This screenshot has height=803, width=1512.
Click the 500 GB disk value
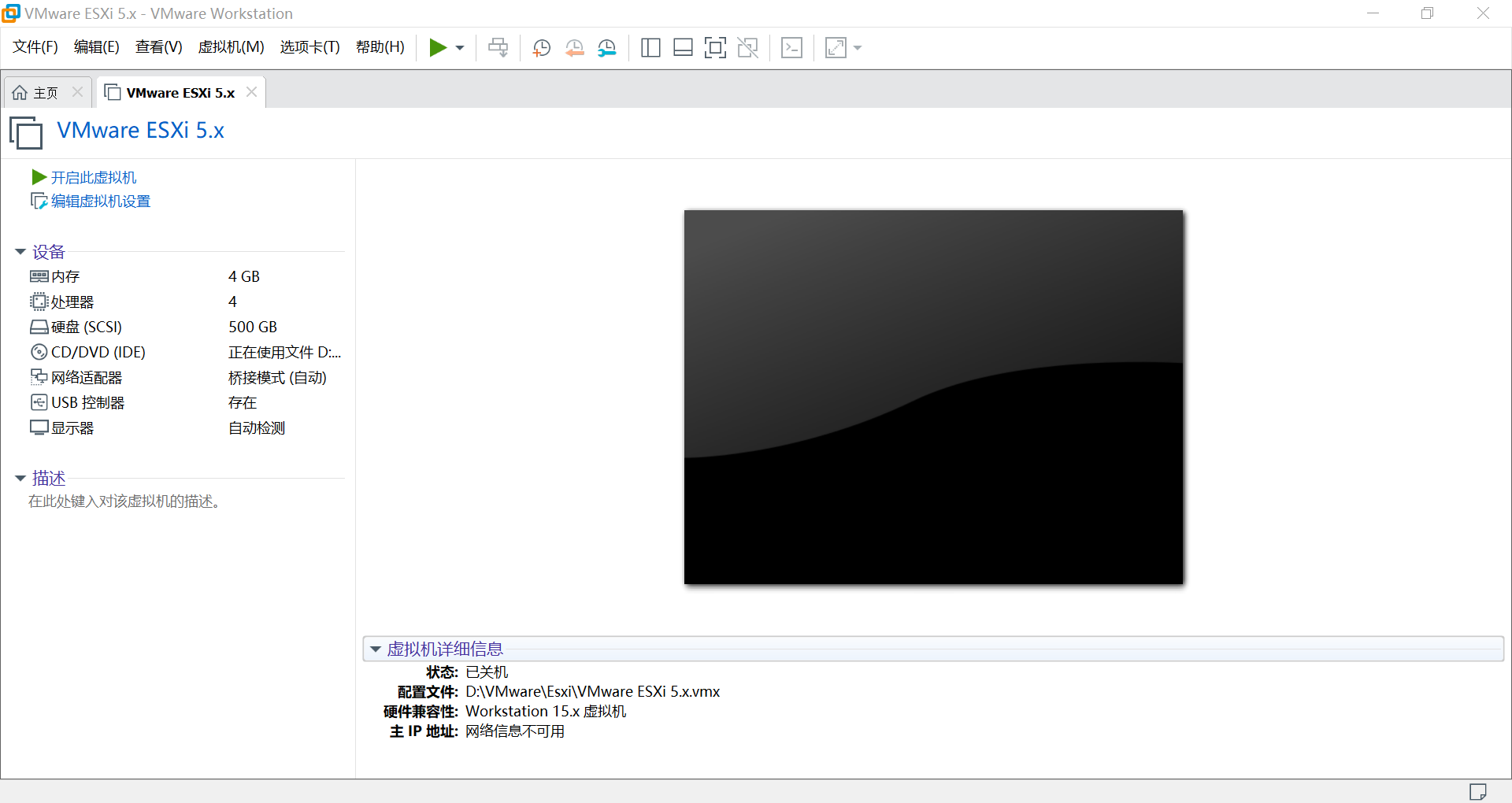253,327
